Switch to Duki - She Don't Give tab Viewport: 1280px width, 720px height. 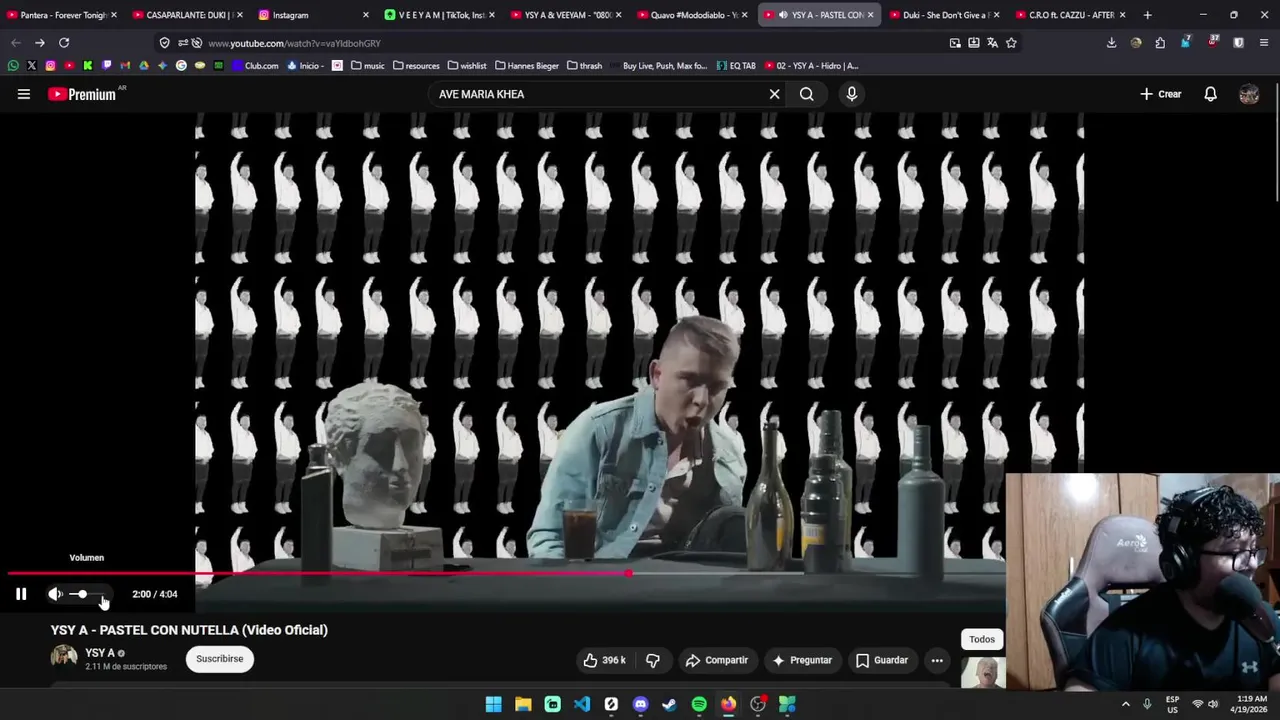tap(944, 15)
